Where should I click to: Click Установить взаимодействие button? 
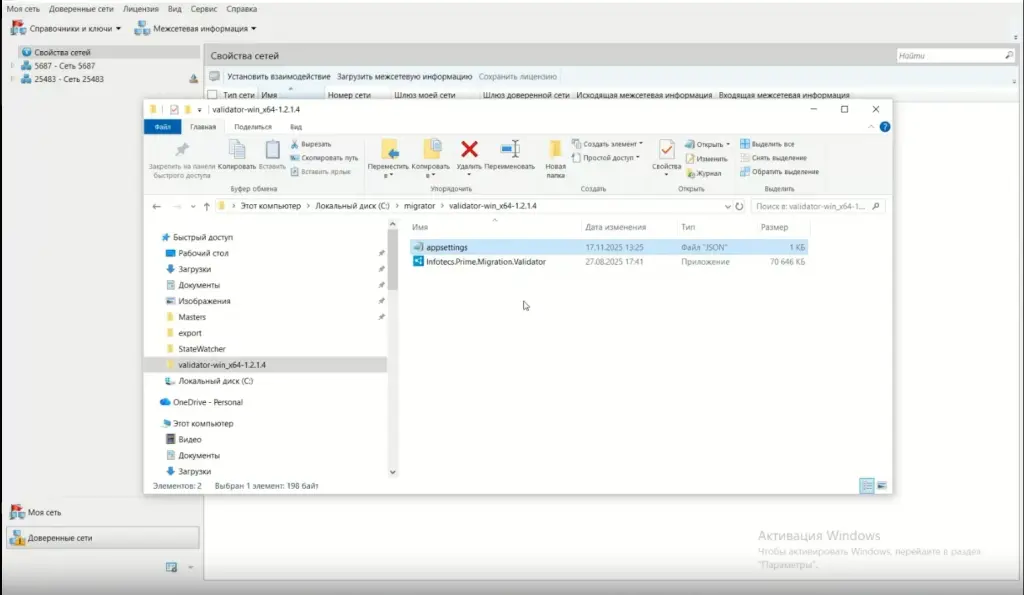pyautogui.click(x=278, y=76)
